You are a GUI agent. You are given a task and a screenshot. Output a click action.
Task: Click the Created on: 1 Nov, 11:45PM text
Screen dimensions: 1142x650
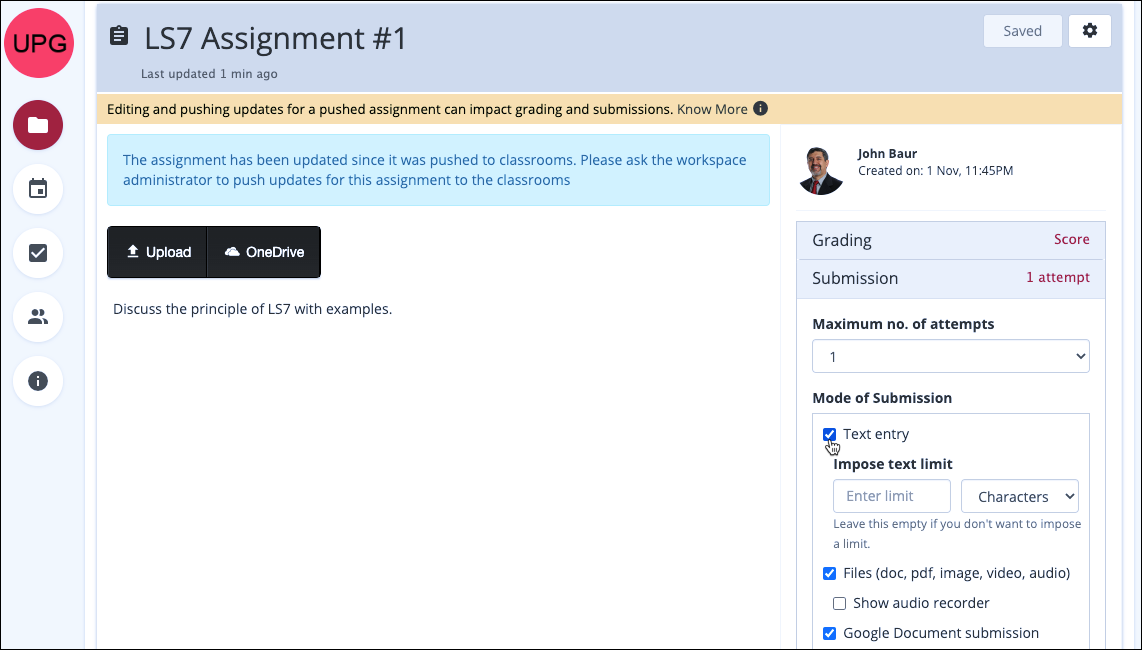[x=935, y=171]
